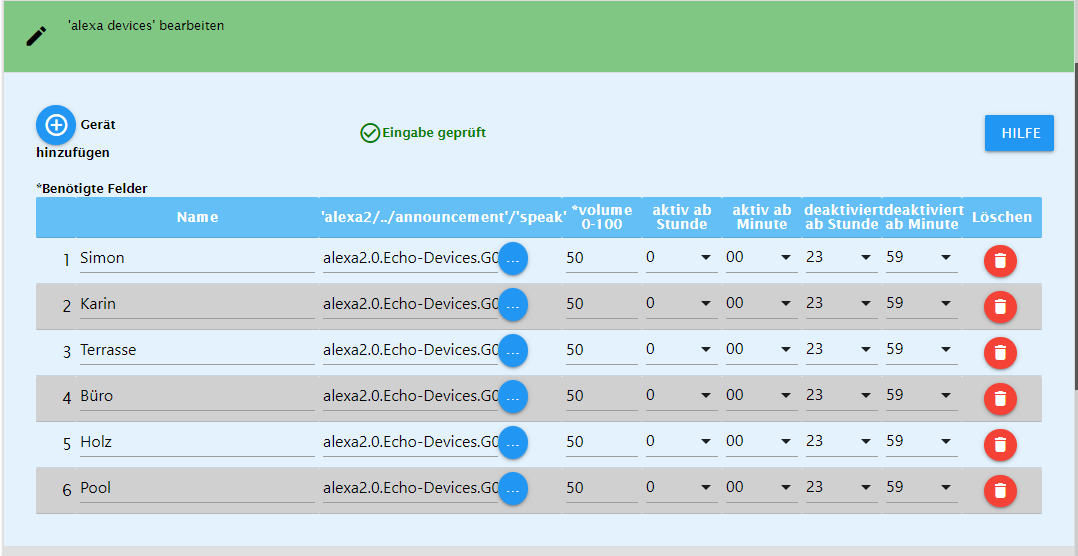The width and height of the screenshot is (1078, 556).
Task: Open 'aktiv ab Stunde' dropdown for Holz
Action: coord(681,442)
